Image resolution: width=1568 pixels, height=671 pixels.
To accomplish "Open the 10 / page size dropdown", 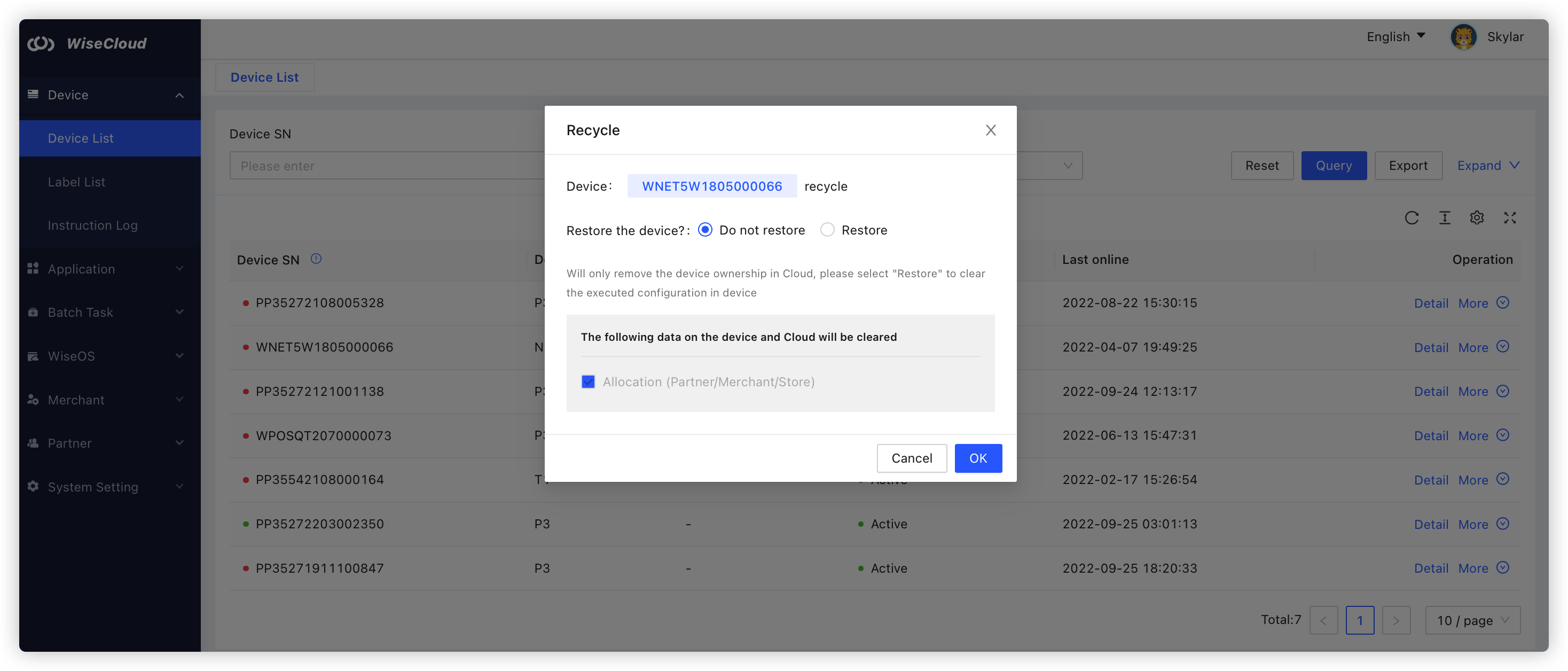I will click(x=1472, y=620).
